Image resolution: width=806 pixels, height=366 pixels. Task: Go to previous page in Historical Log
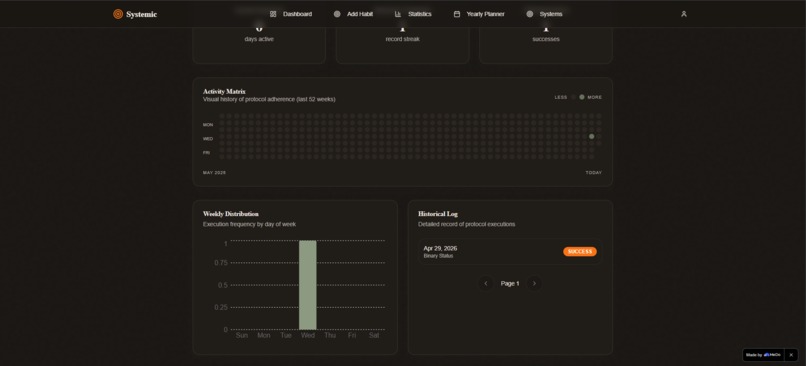point(486,284)
